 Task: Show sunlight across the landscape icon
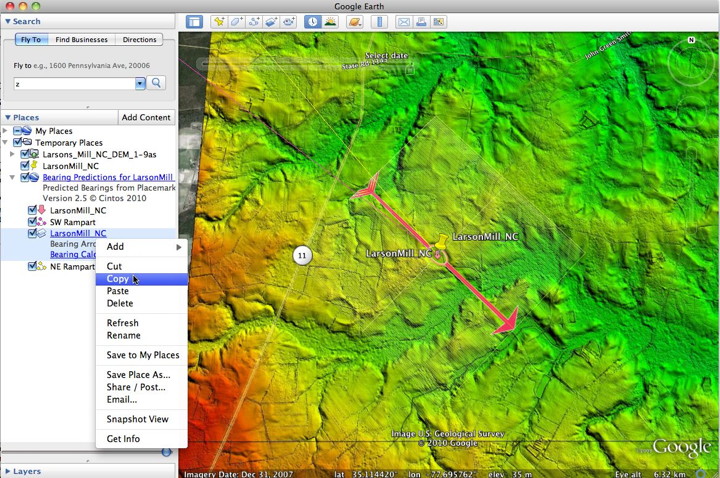click(x=330, y=21)
